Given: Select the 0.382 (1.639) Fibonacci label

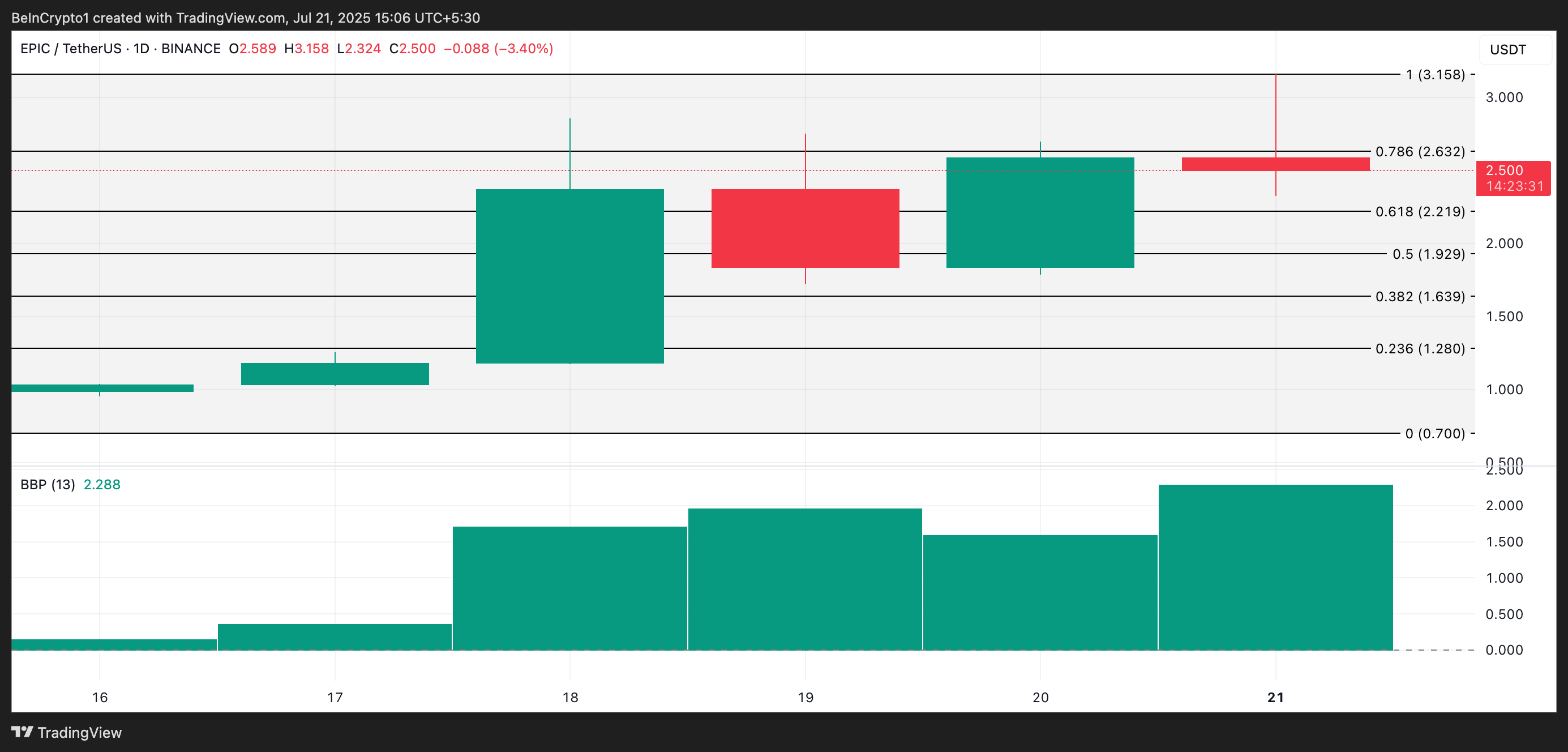Looking at the screenshot, I should (x=1420, y=297).
